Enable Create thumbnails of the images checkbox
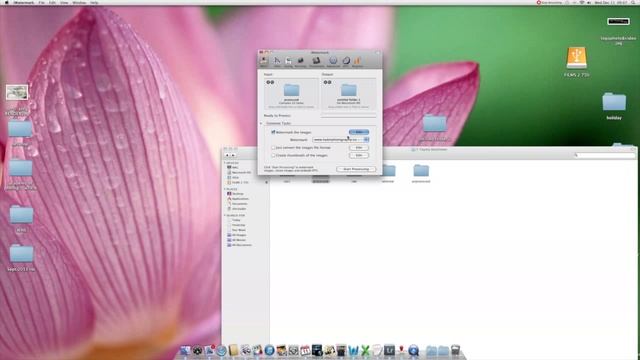 tap(273, 155)
